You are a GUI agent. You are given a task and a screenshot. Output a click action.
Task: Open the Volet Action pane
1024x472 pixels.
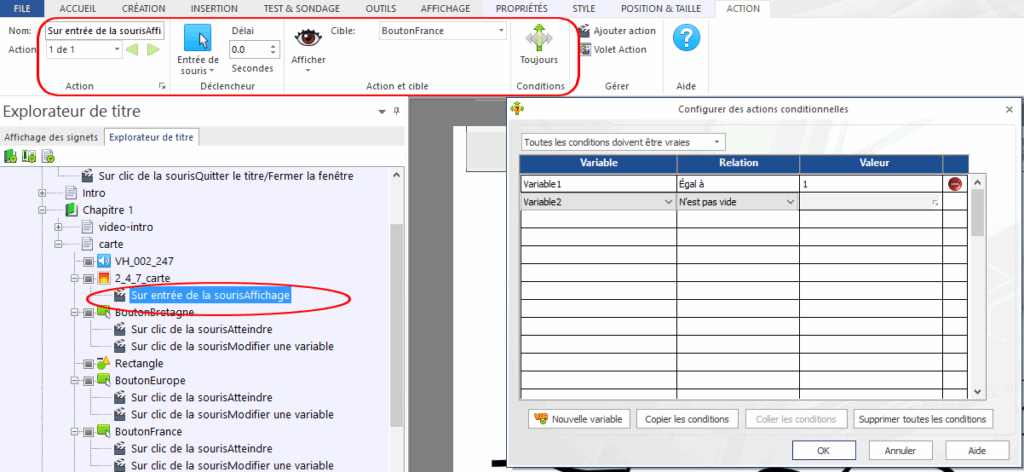(x=584, y=50)
